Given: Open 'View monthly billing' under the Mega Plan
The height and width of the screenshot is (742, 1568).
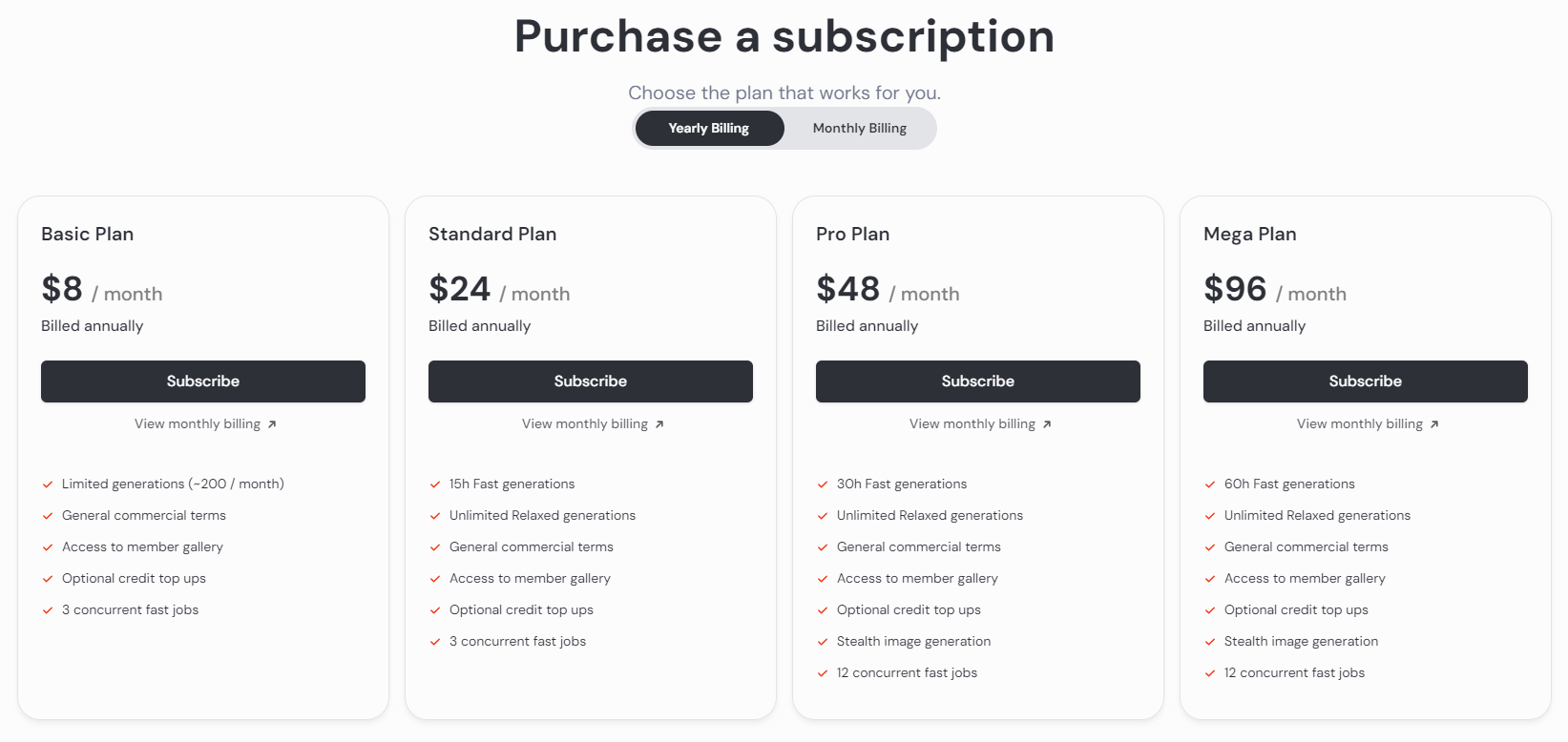Looking at the screenshot, I should 1360,424.
